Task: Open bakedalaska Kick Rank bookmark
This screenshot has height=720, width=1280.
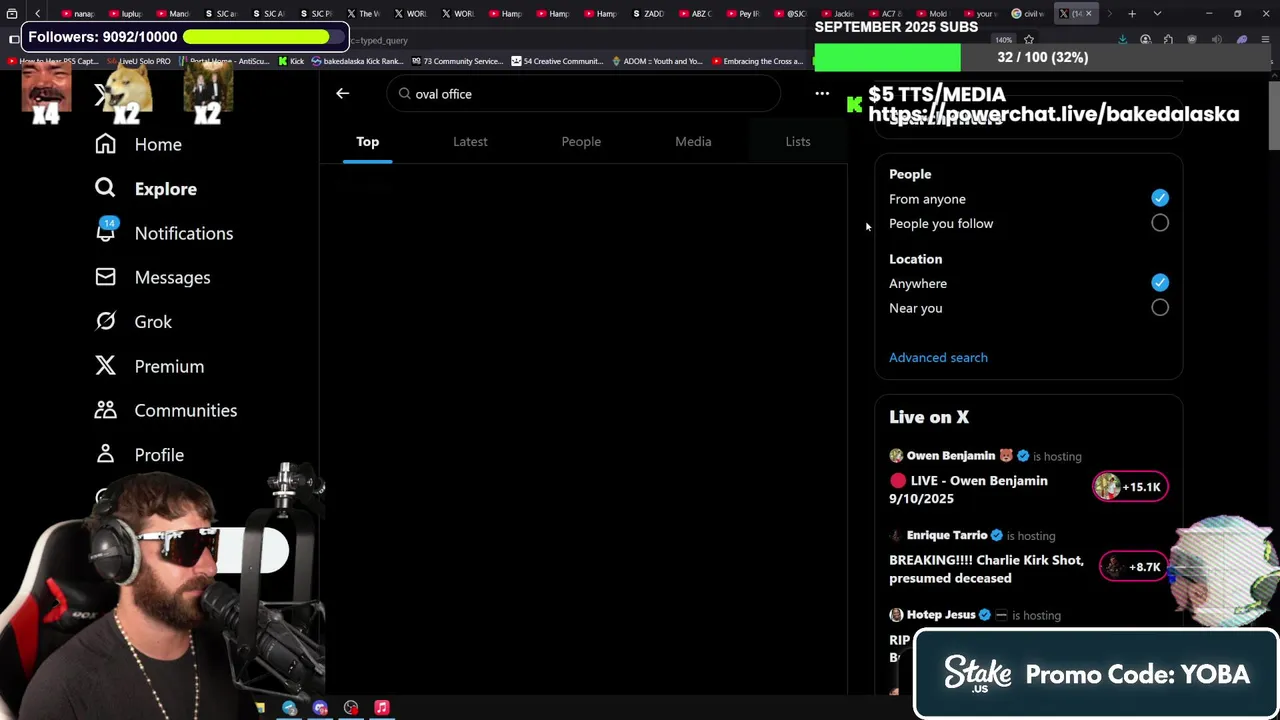Action: [x=357, y=61]
